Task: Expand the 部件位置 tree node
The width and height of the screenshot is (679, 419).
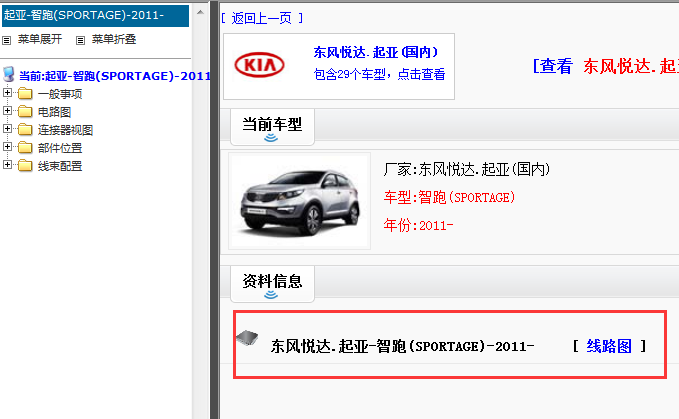Action: pos(7,147)
